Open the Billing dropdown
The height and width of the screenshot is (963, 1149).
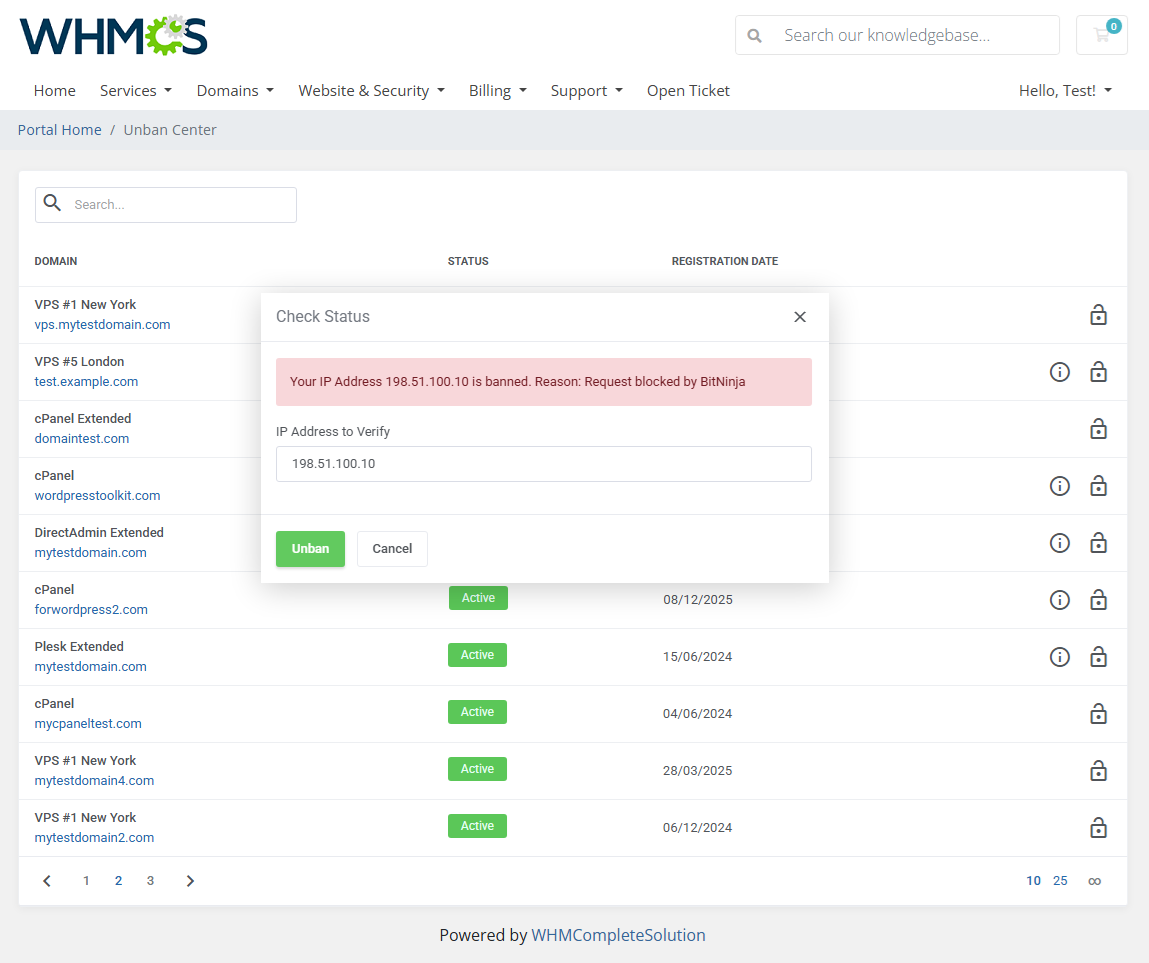497,90
